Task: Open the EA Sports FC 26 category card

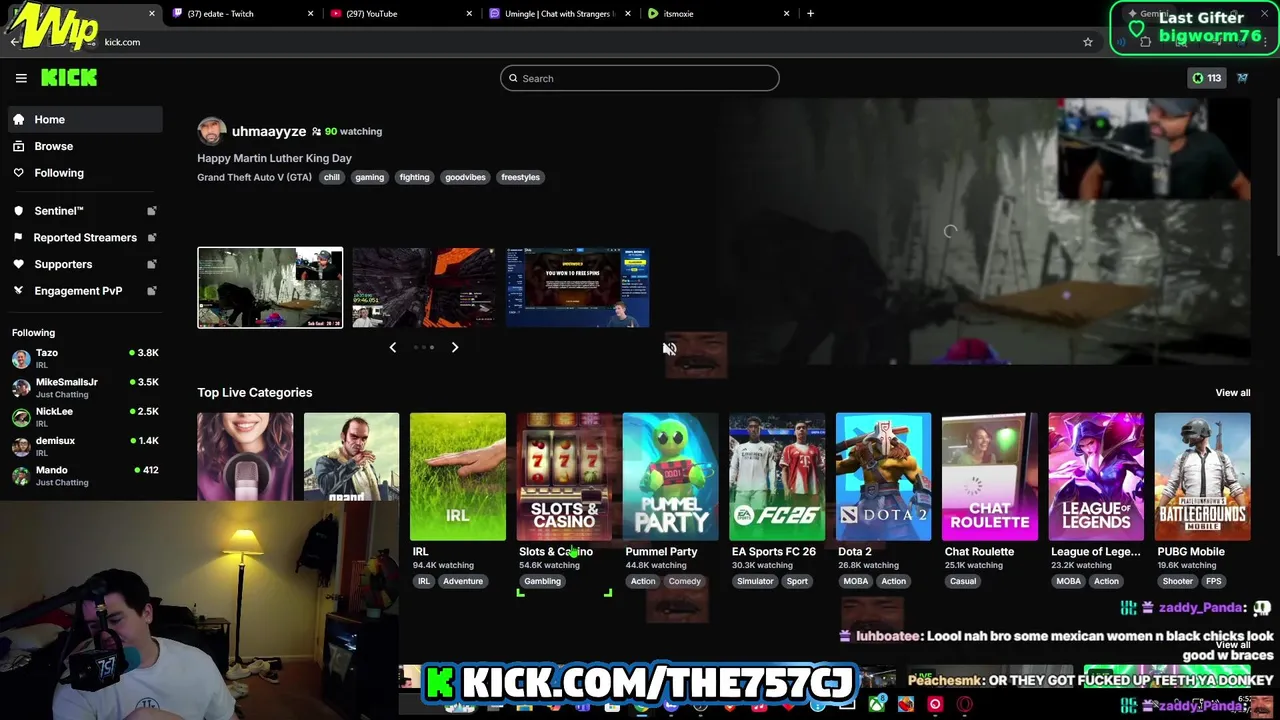Action: [777, 477]
